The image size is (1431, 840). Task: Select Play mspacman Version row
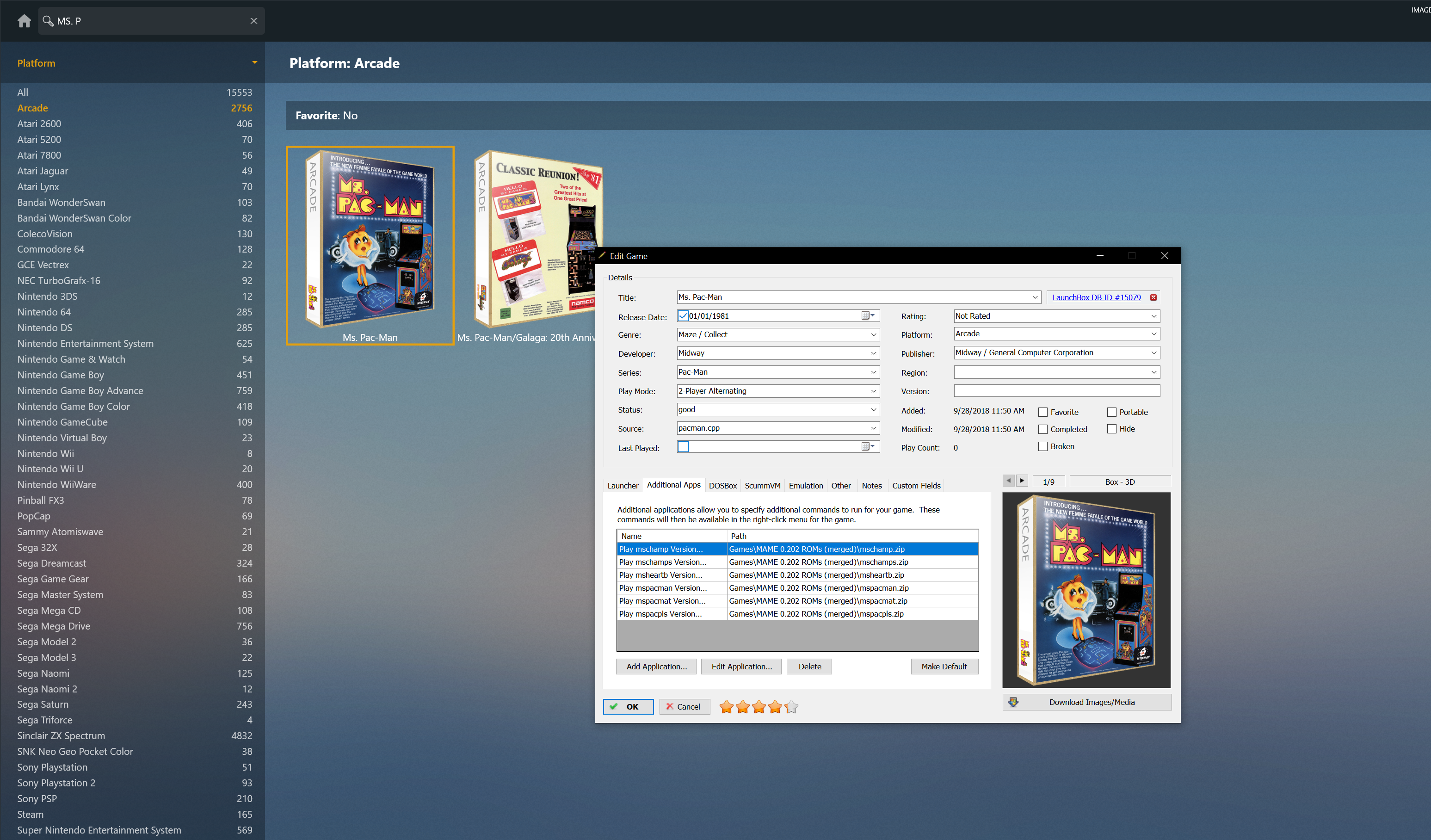click(797, 588)
